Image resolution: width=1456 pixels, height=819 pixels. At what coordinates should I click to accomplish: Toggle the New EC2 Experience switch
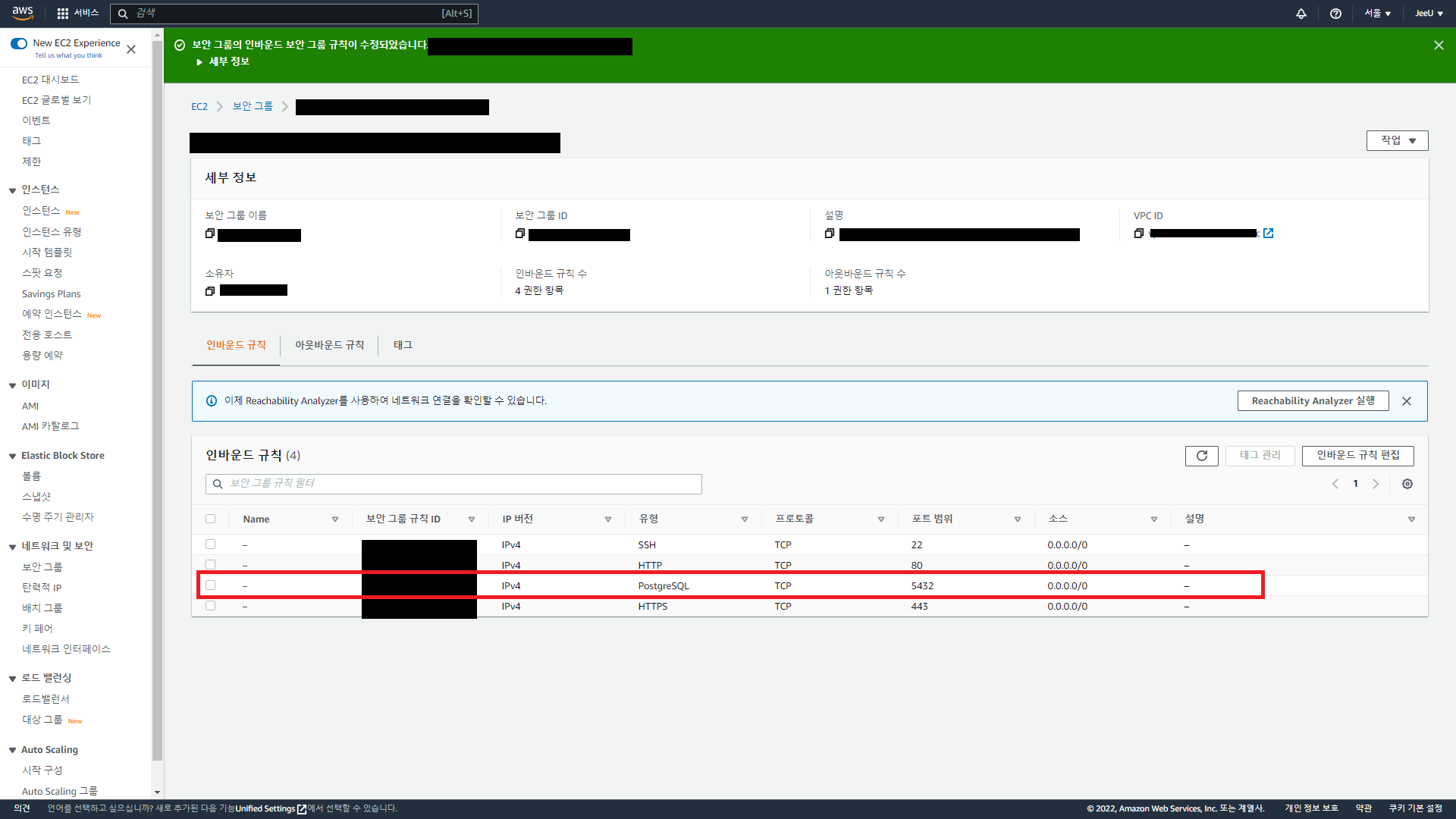(x=19, y=43)
